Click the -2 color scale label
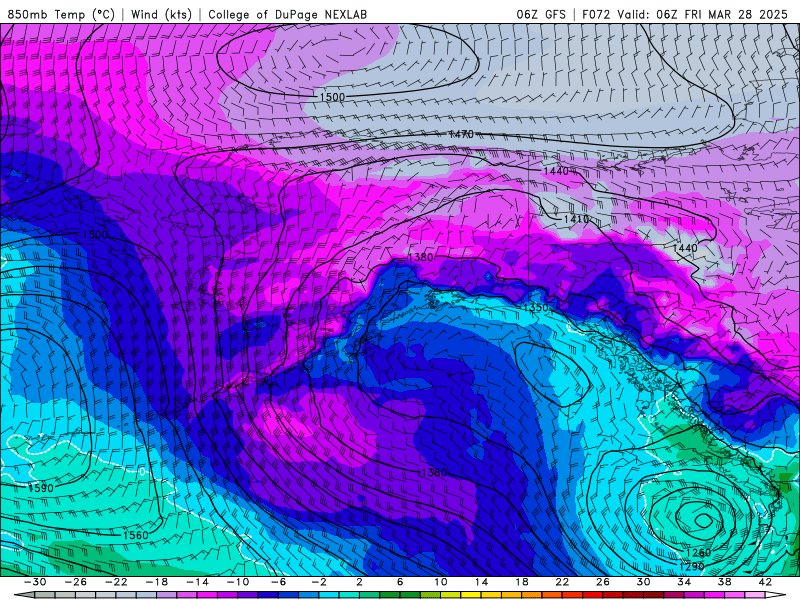 click(319, 582)
